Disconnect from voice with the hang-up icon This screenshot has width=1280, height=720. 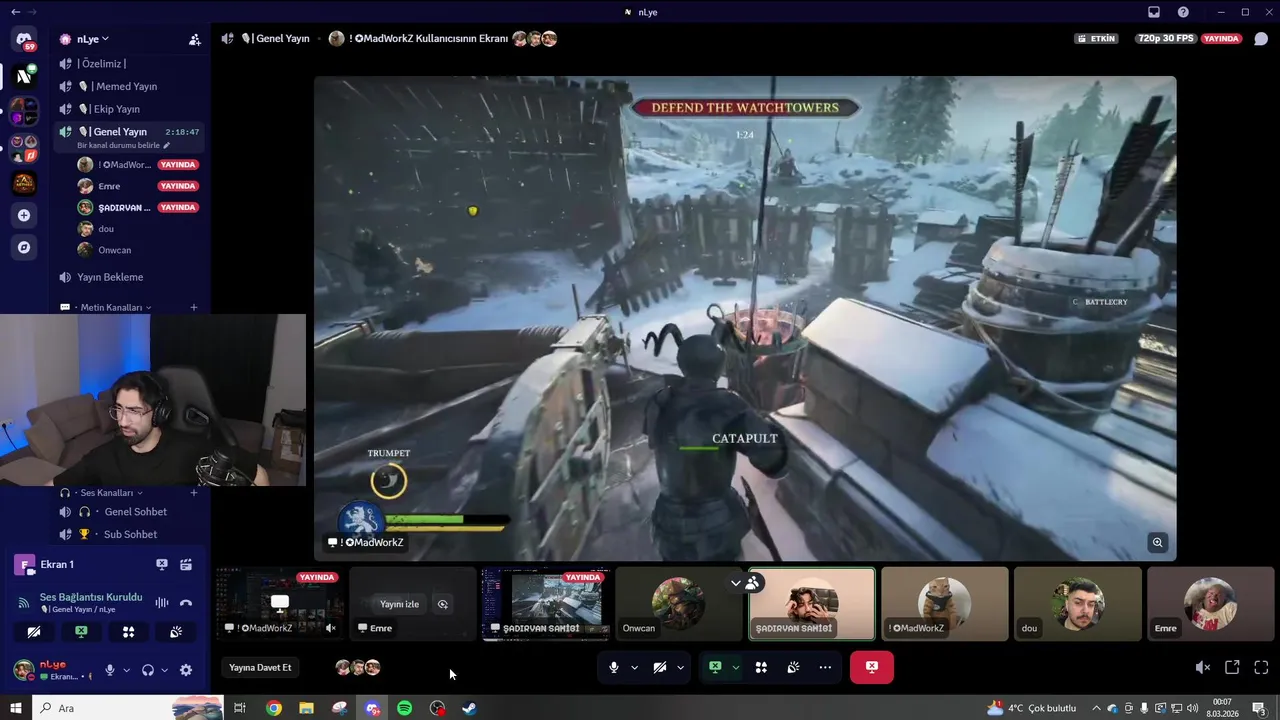click(186, 603)
